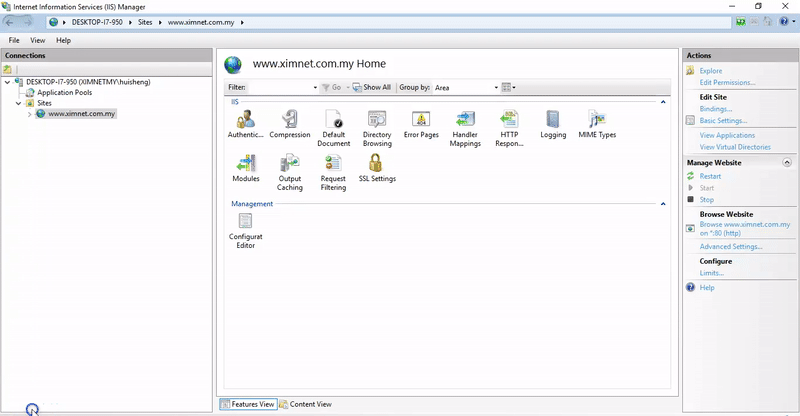Collapse the IIS section group
800x416 pixels.
click(x=663, y=102)
